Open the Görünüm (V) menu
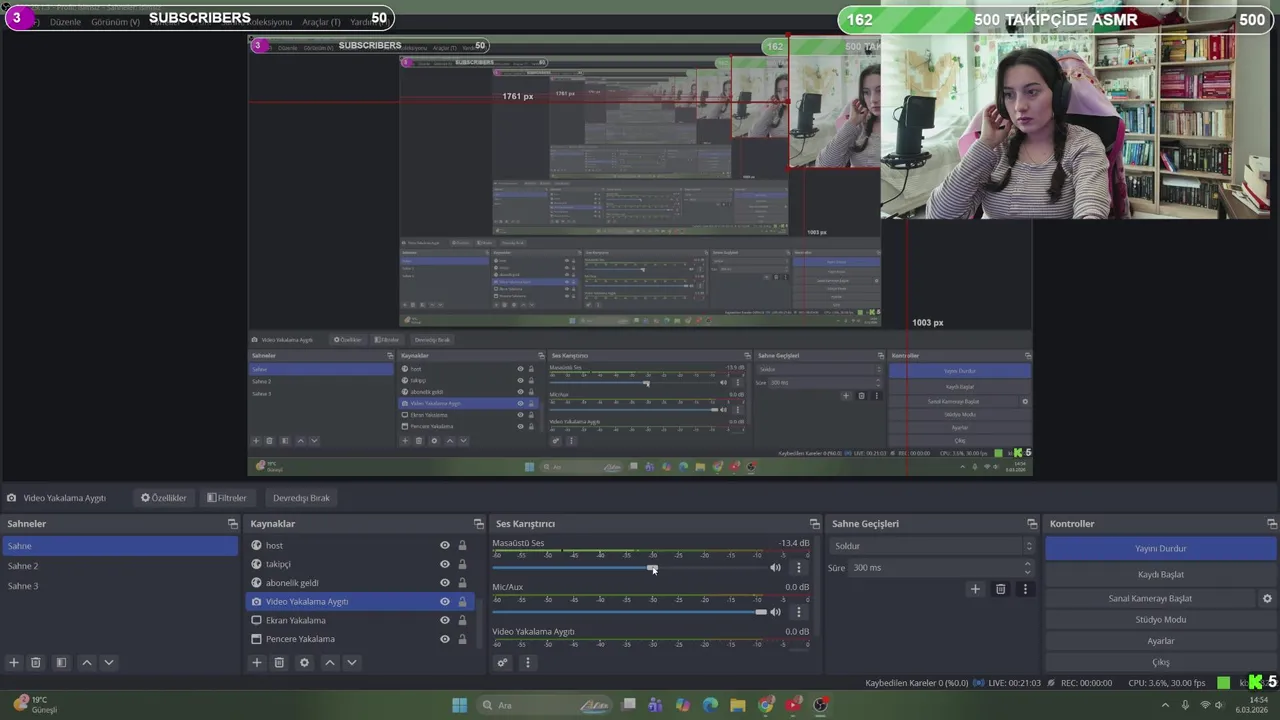1280x720 pixels. tap(116, 22)
